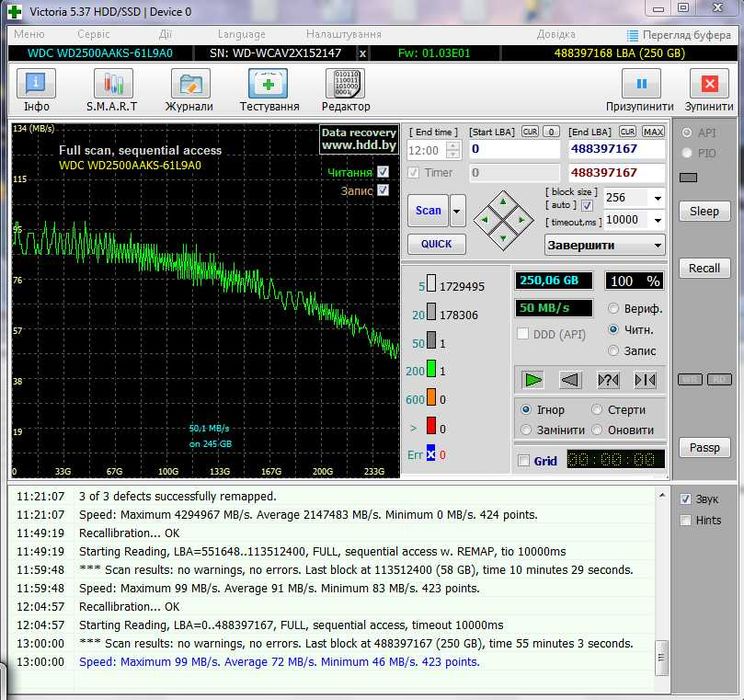Click the Sleep button
Image resolution: width=744 pixels, height=700 pixels.
704,211
